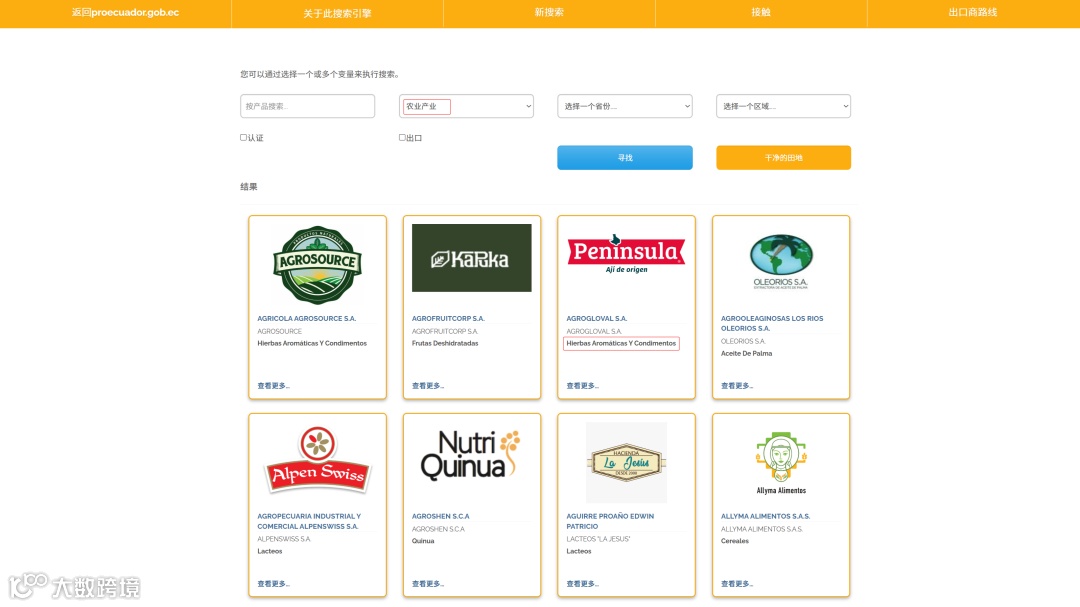Click 查看更多 on the Agrogloval card
The height and width of the screenshot is (607, 1080).
(x=582, y=386)
